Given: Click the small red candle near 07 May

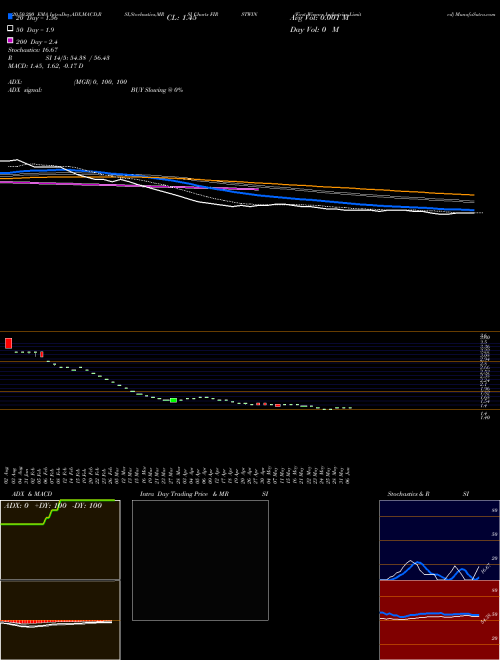Looking at the screenshot, I should pos(278,405).
